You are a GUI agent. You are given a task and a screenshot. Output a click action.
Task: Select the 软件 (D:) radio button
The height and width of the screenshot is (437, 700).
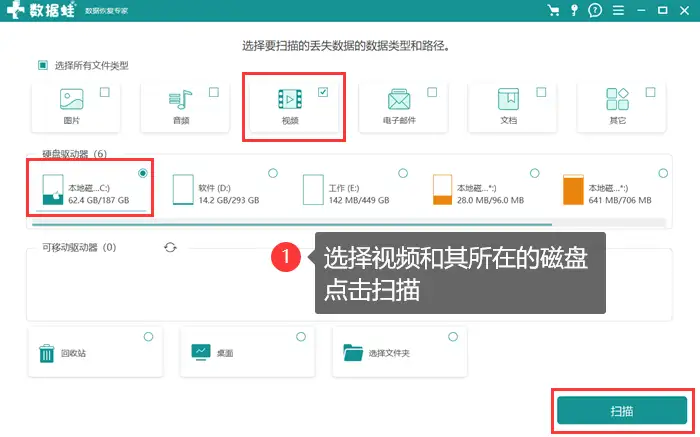point(273,173)
